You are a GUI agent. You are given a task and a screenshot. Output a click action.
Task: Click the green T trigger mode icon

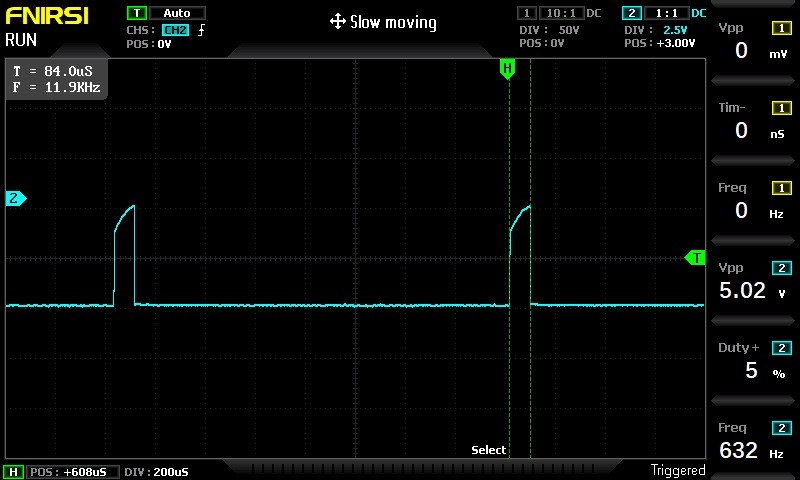[x=137, y=13]
